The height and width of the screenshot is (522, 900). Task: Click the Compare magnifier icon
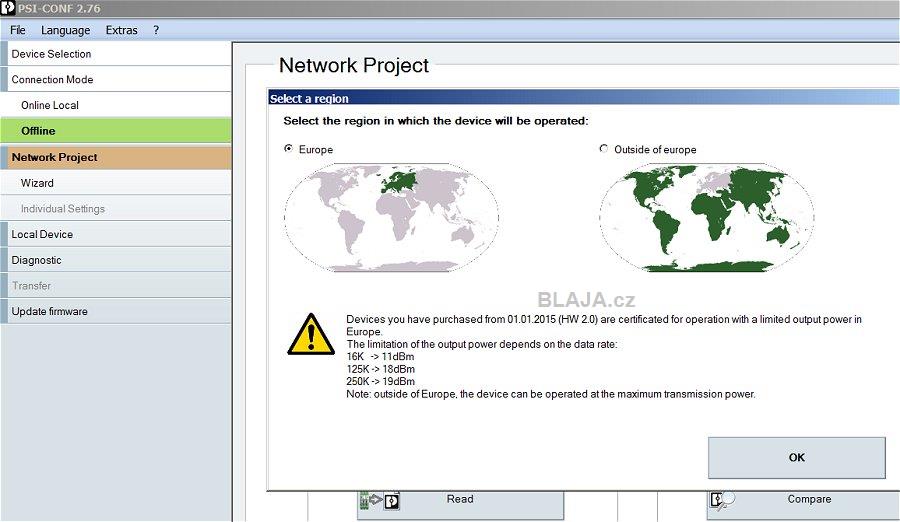click(722, 500)
